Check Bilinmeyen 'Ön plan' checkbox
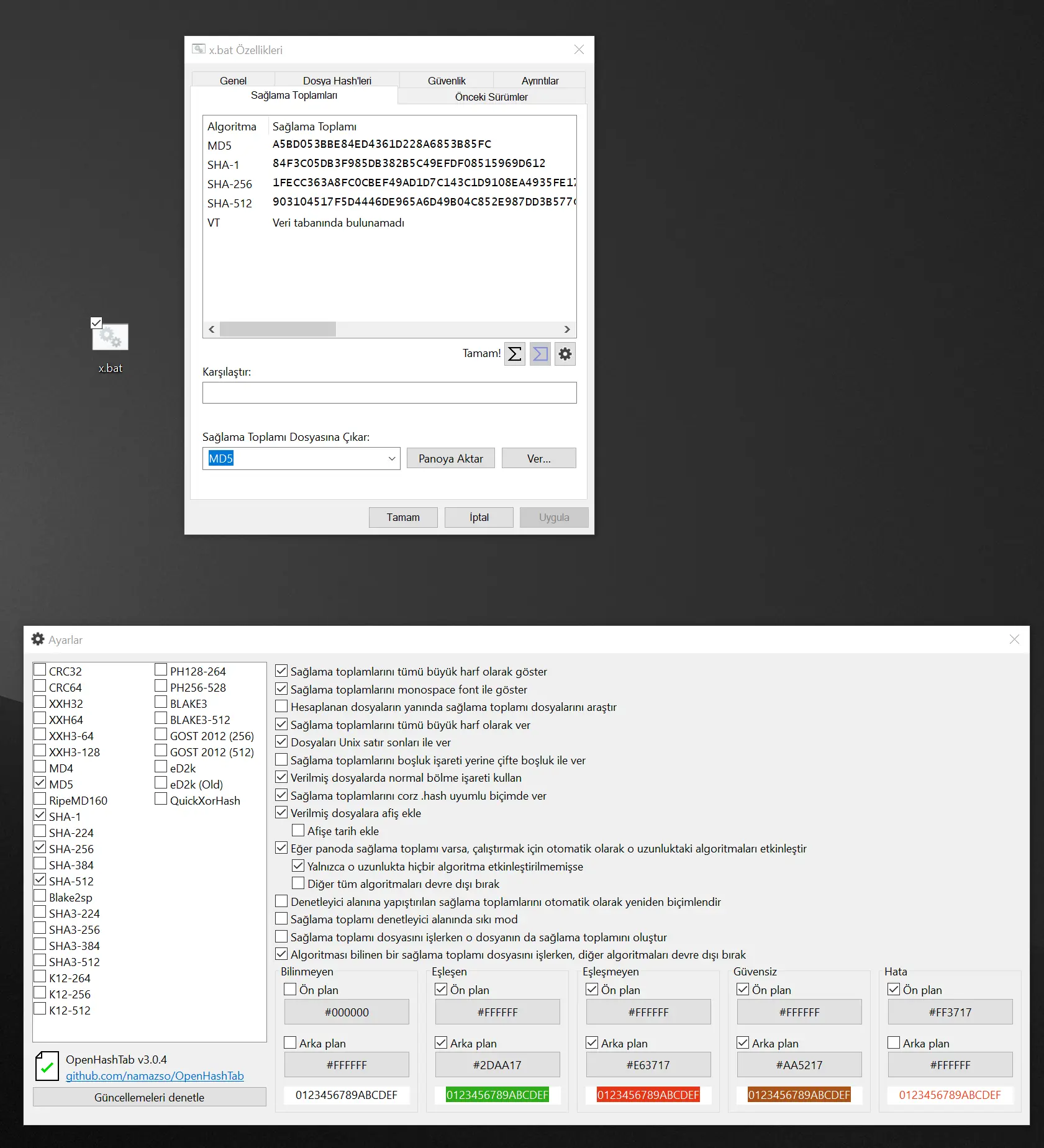 coord(290,989)
